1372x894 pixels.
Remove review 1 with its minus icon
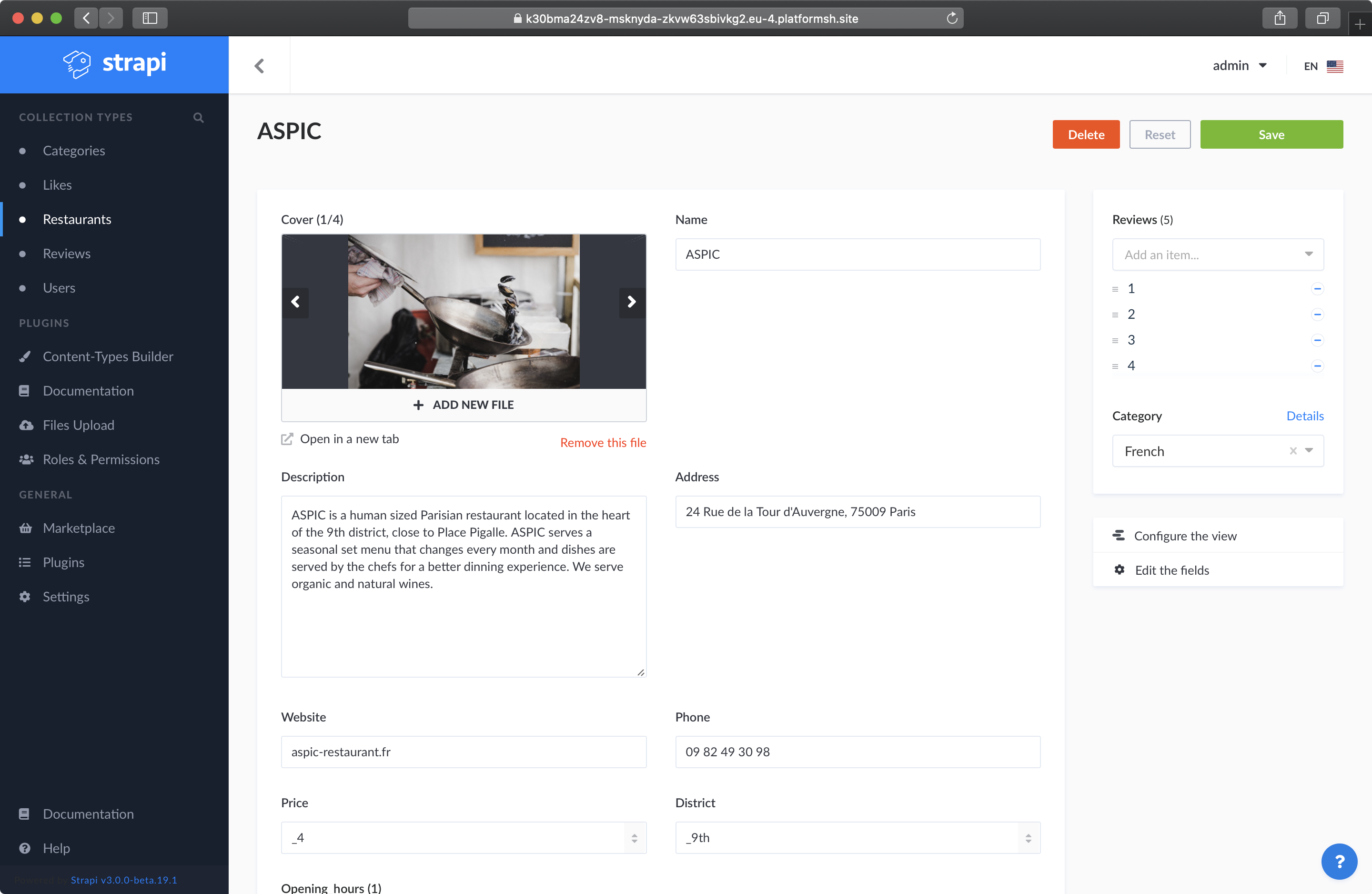click(1317, 288)
